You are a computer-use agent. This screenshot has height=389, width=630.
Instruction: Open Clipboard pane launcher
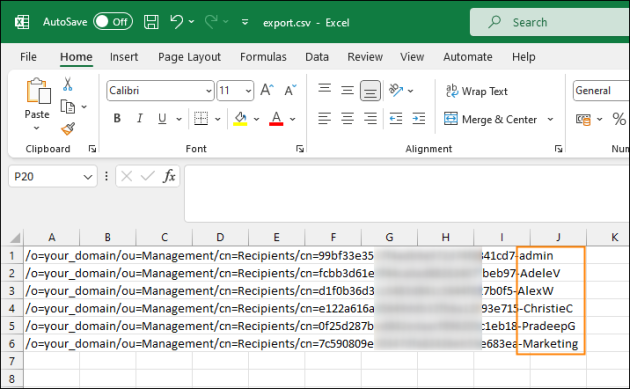point(92,149)
